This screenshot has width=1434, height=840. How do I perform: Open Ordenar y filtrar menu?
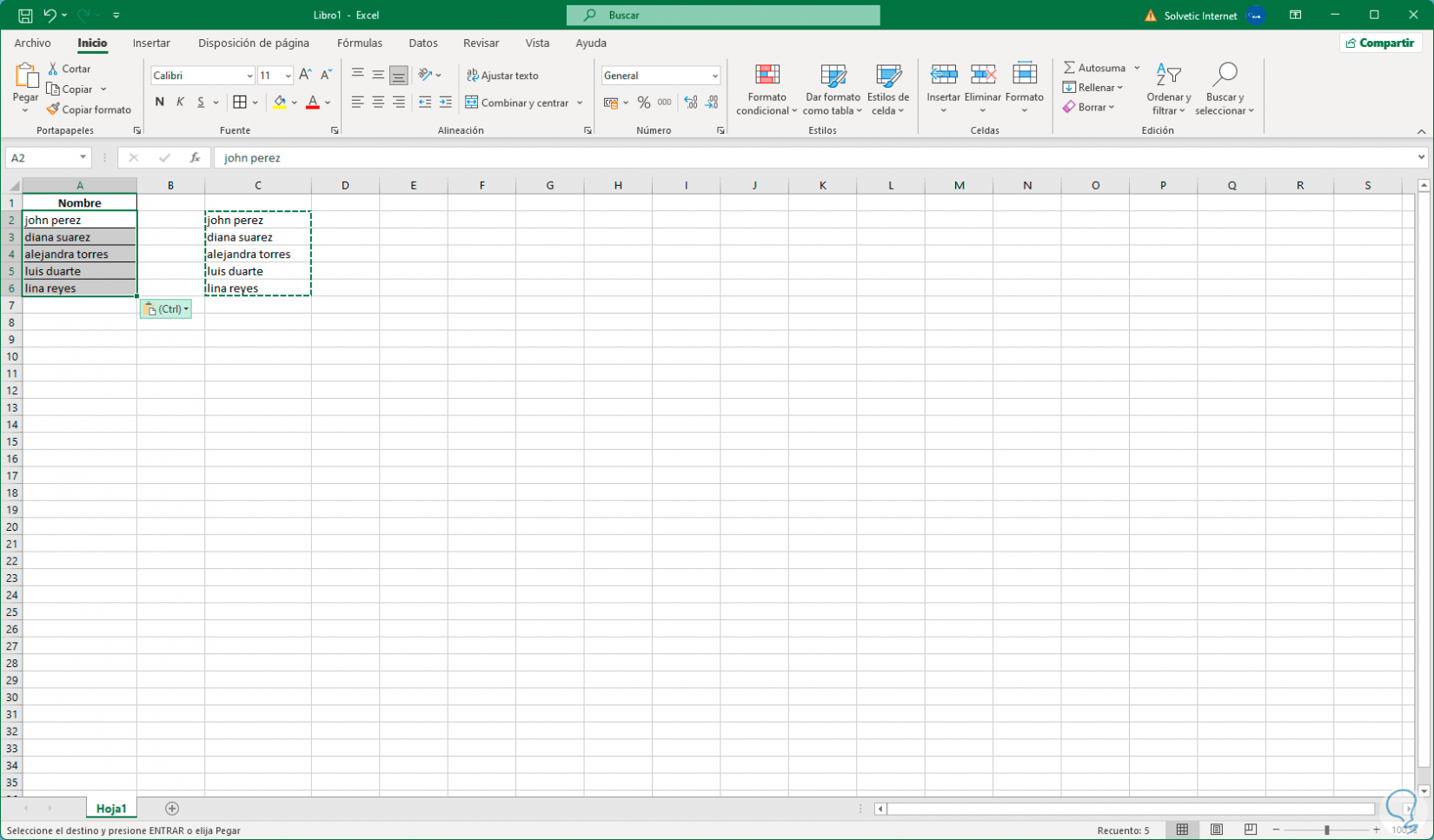(x=1169, y=89)
